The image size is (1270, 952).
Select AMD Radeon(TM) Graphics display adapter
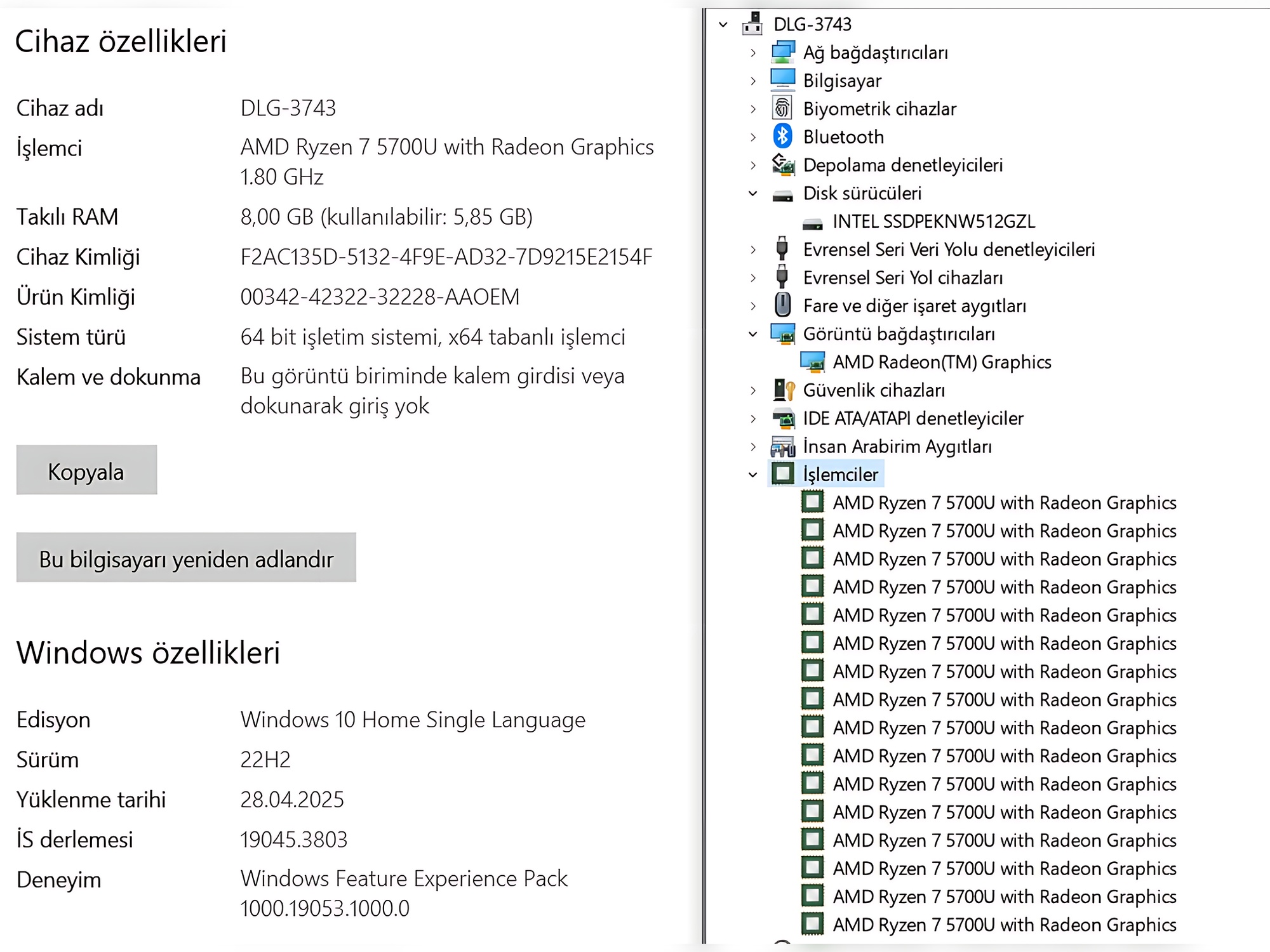tap(942, 362)
